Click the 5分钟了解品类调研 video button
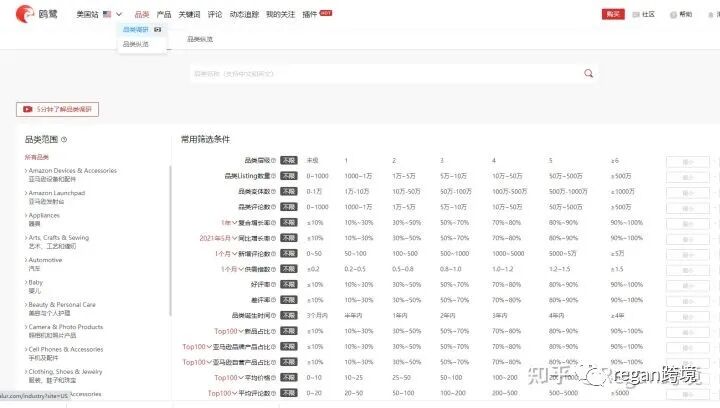This screenshot has width=720, height=408. pyautogui.click(x=57, y=109)
